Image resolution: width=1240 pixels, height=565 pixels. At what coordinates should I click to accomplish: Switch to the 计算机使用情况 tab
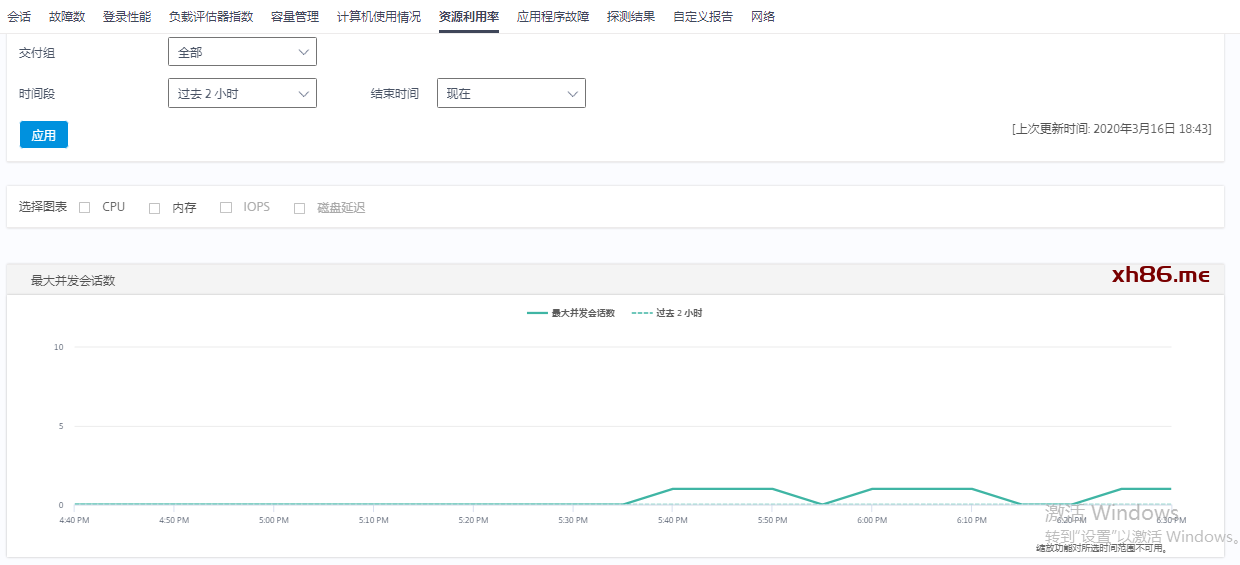click(379, 17)
